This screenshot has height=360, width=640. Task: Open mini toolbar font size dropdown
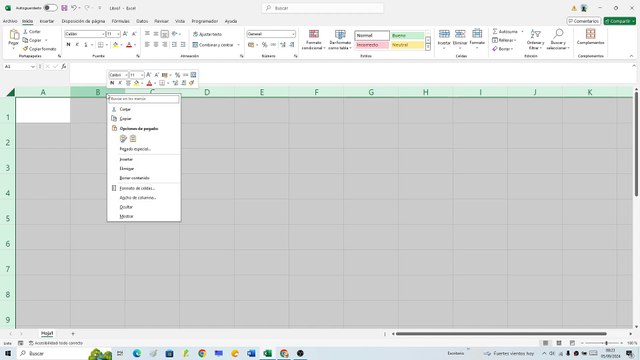142,75
